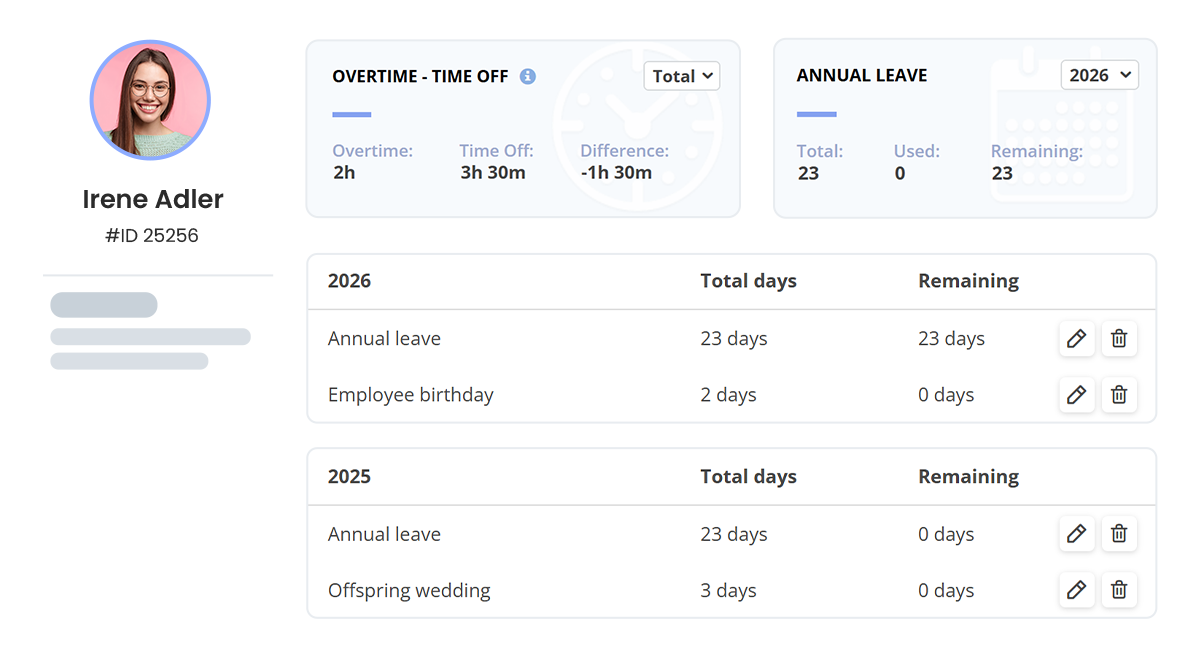Delete the 2025 Annual leave entry

coord(1119,534)
